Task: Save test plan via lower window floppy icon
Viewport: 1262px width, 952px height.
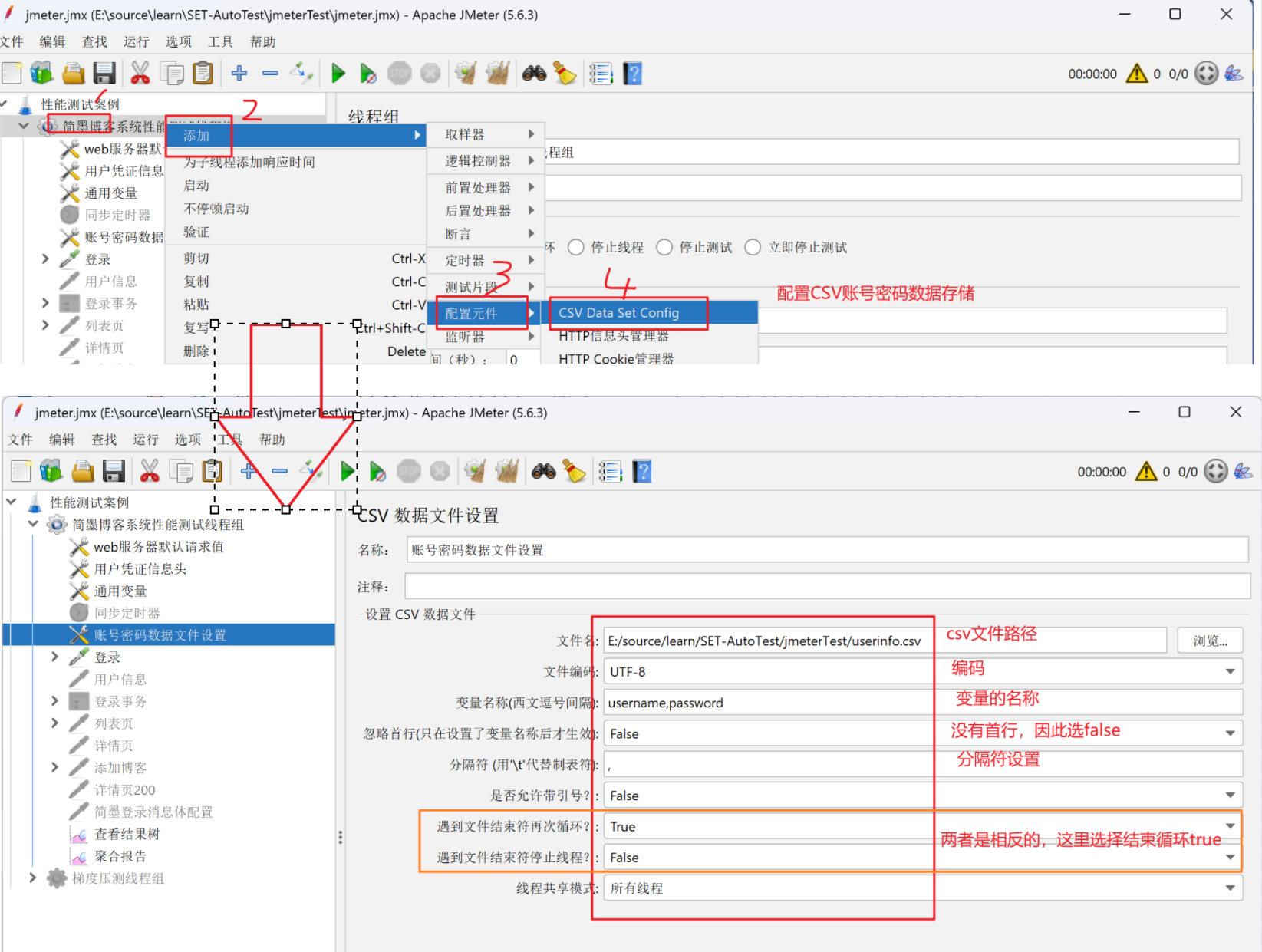Action: [x=114, y=471]
